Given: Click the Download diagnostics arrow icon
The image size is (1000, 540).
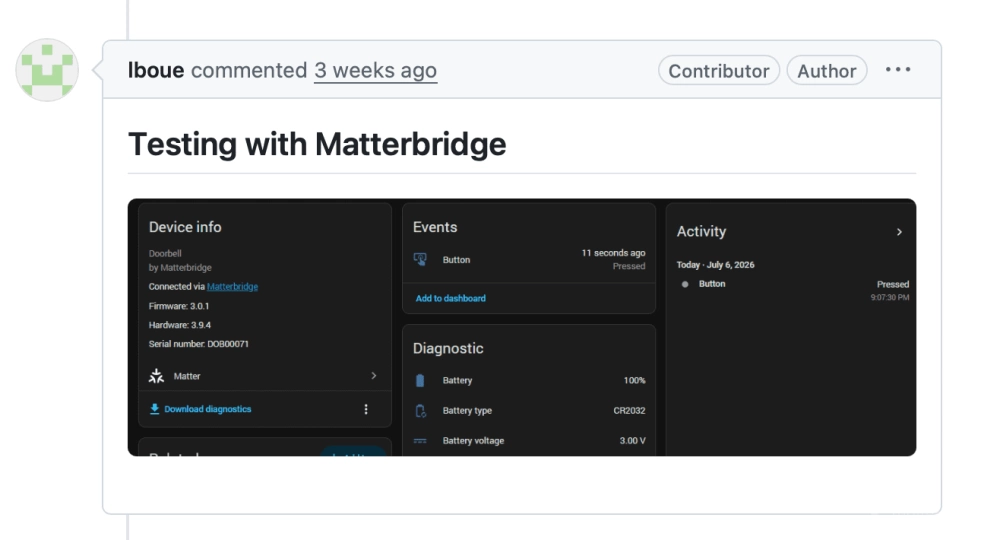Looking at the screenshot, I should 154,409.
